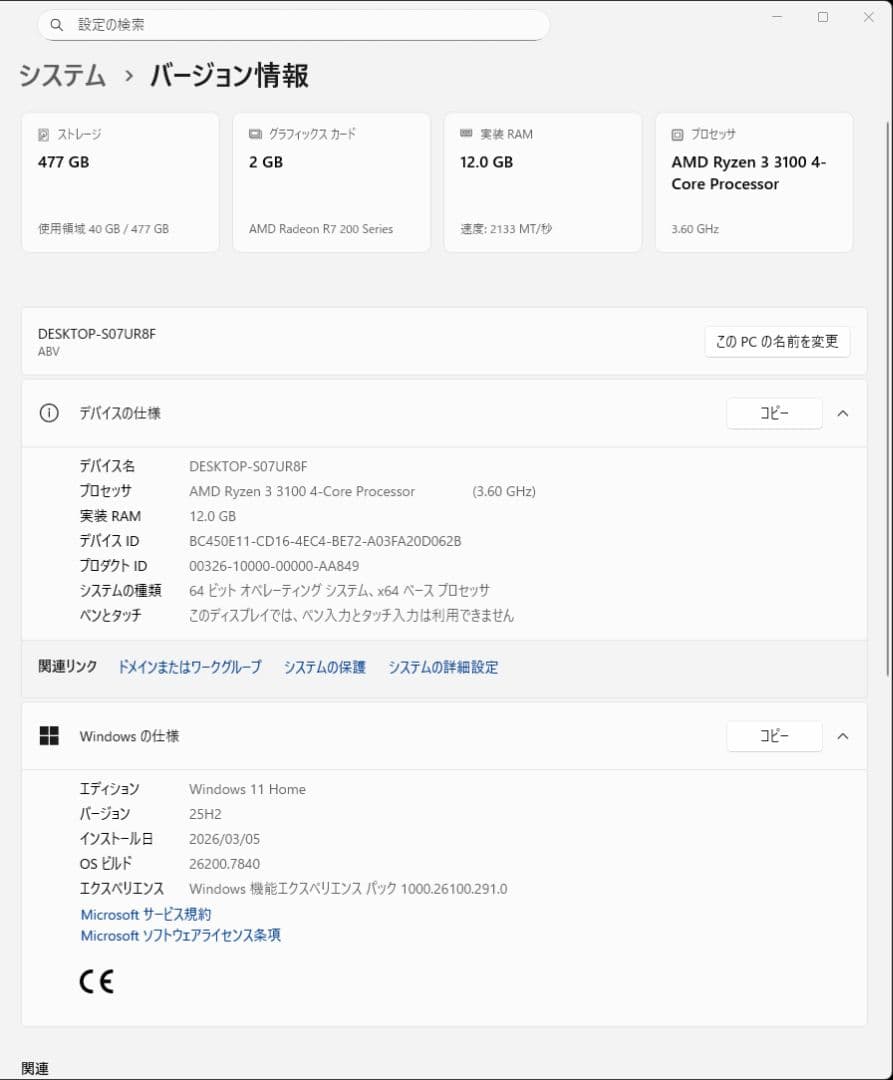Collapse the Windows の仕様 section chevron

843,736
